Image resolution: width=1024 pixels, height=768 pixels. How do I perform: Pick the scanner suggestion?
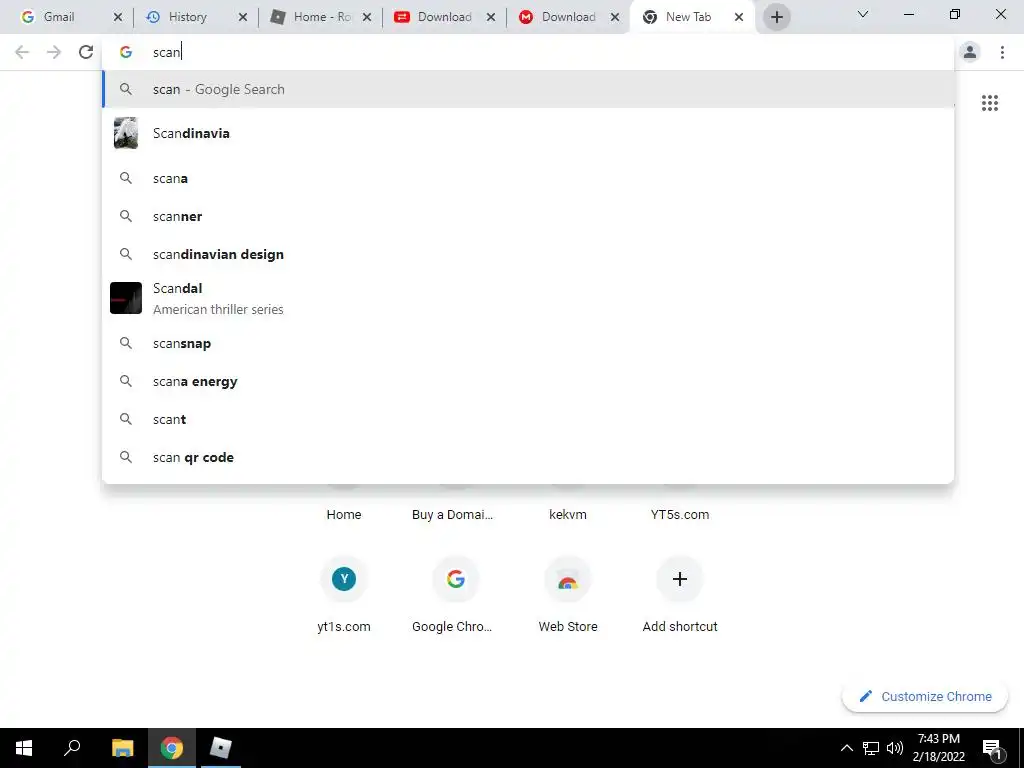click(x=528, y=216)
